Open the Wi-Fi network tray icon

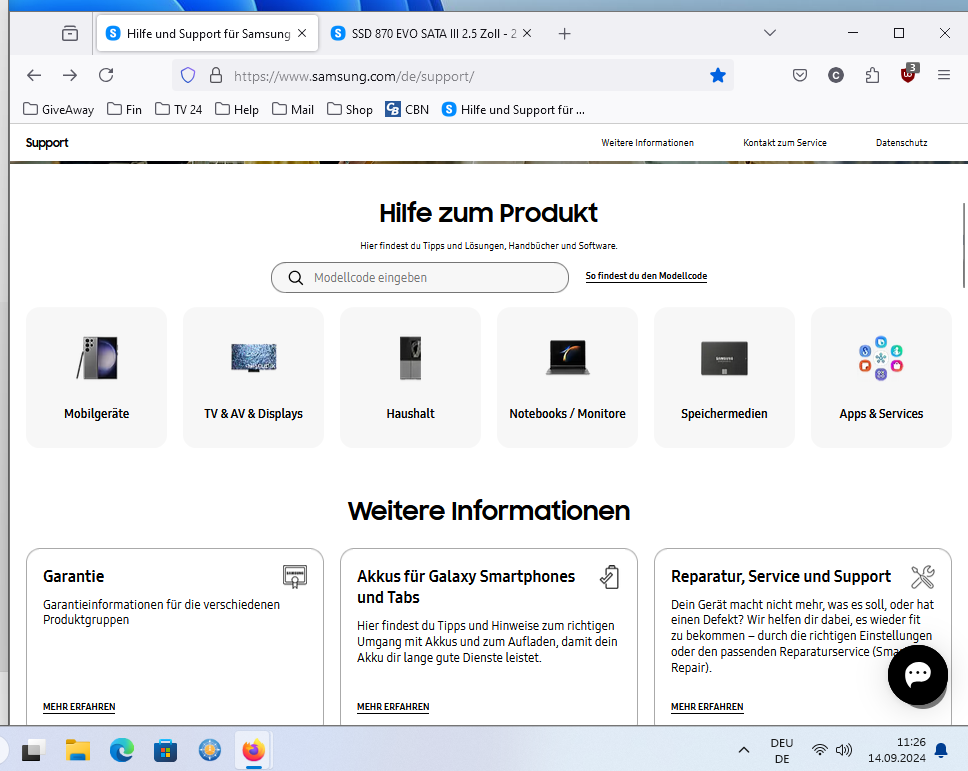click(819, 750)
